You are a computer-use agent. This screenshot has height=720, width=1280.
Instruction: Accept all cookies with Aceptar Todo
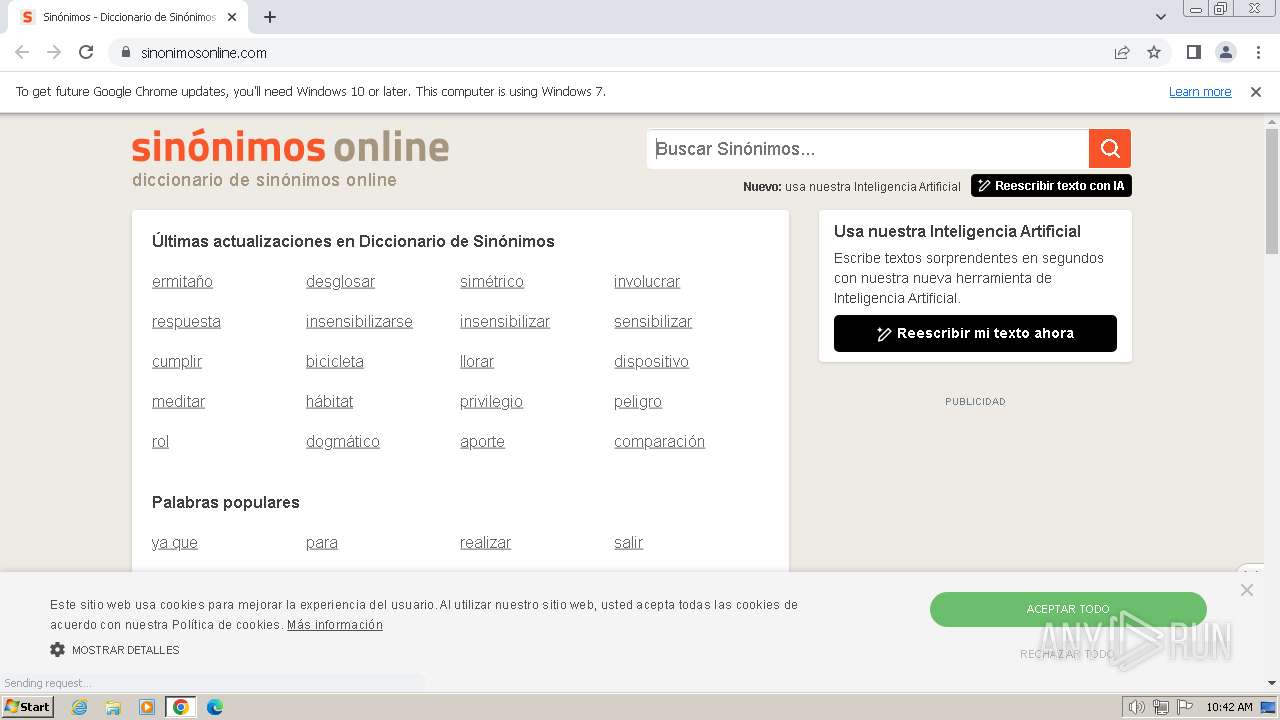point(1068,609)
